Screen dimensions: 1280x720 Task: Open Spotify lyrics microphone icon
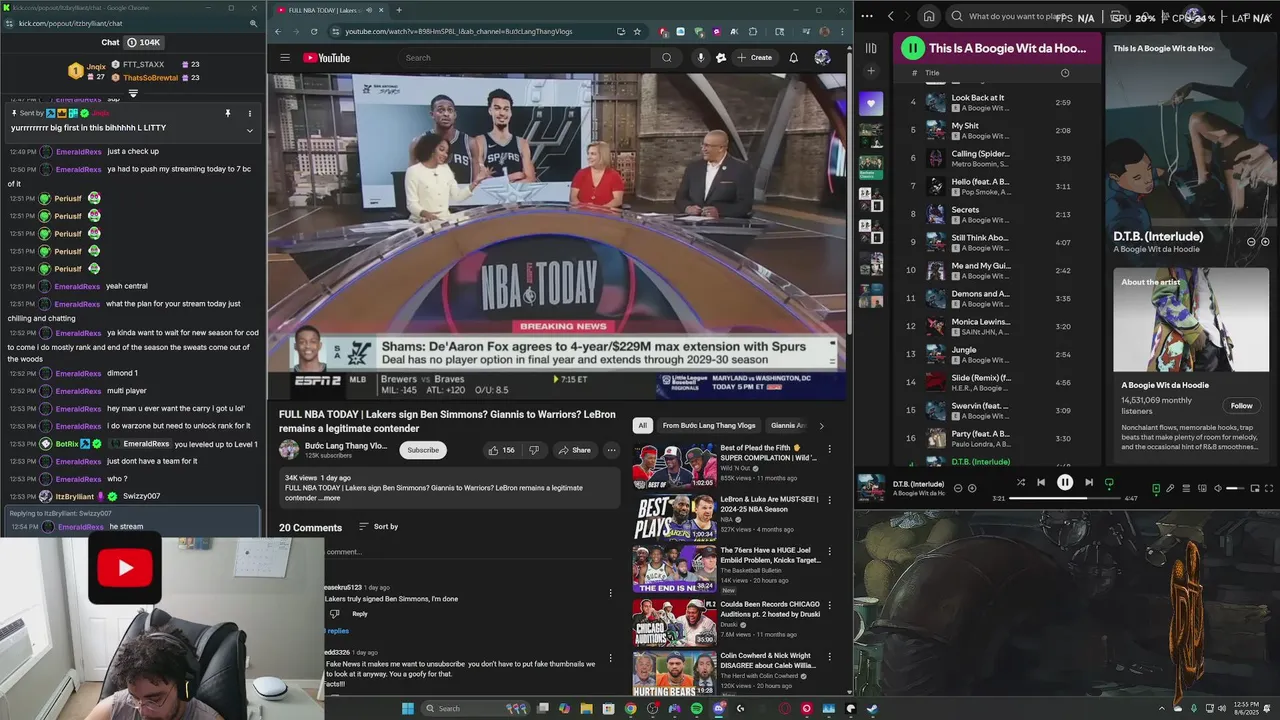tap(1171, 489)
